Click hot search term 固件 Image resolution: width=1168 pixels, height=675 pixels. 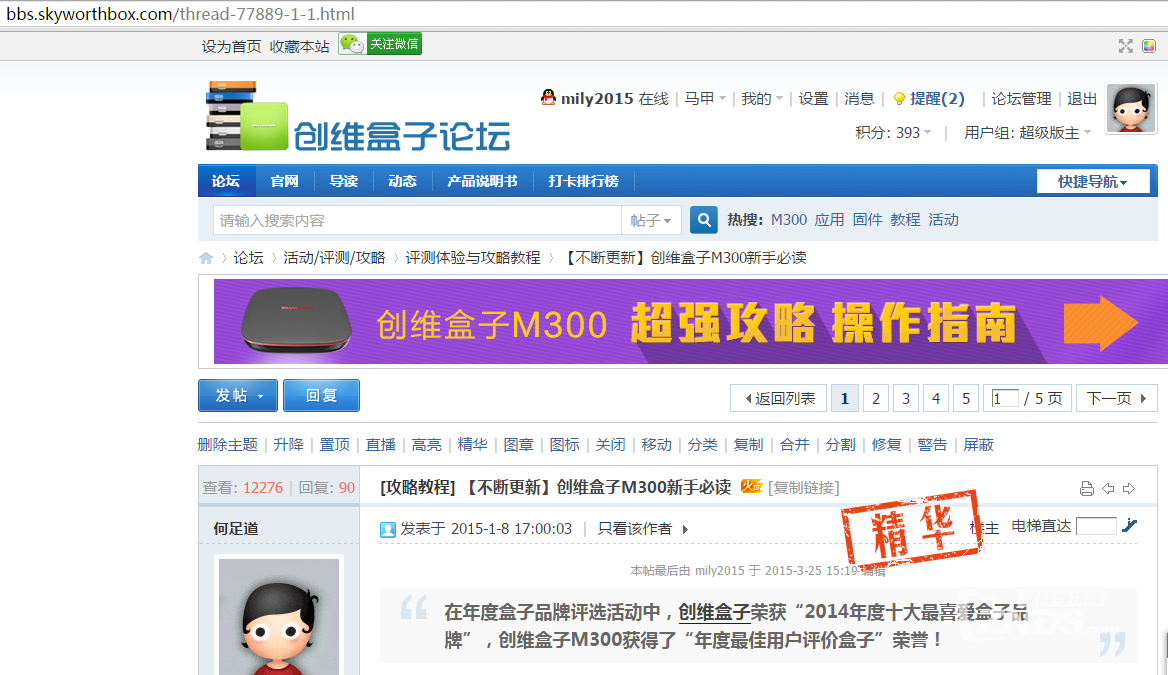867,220
